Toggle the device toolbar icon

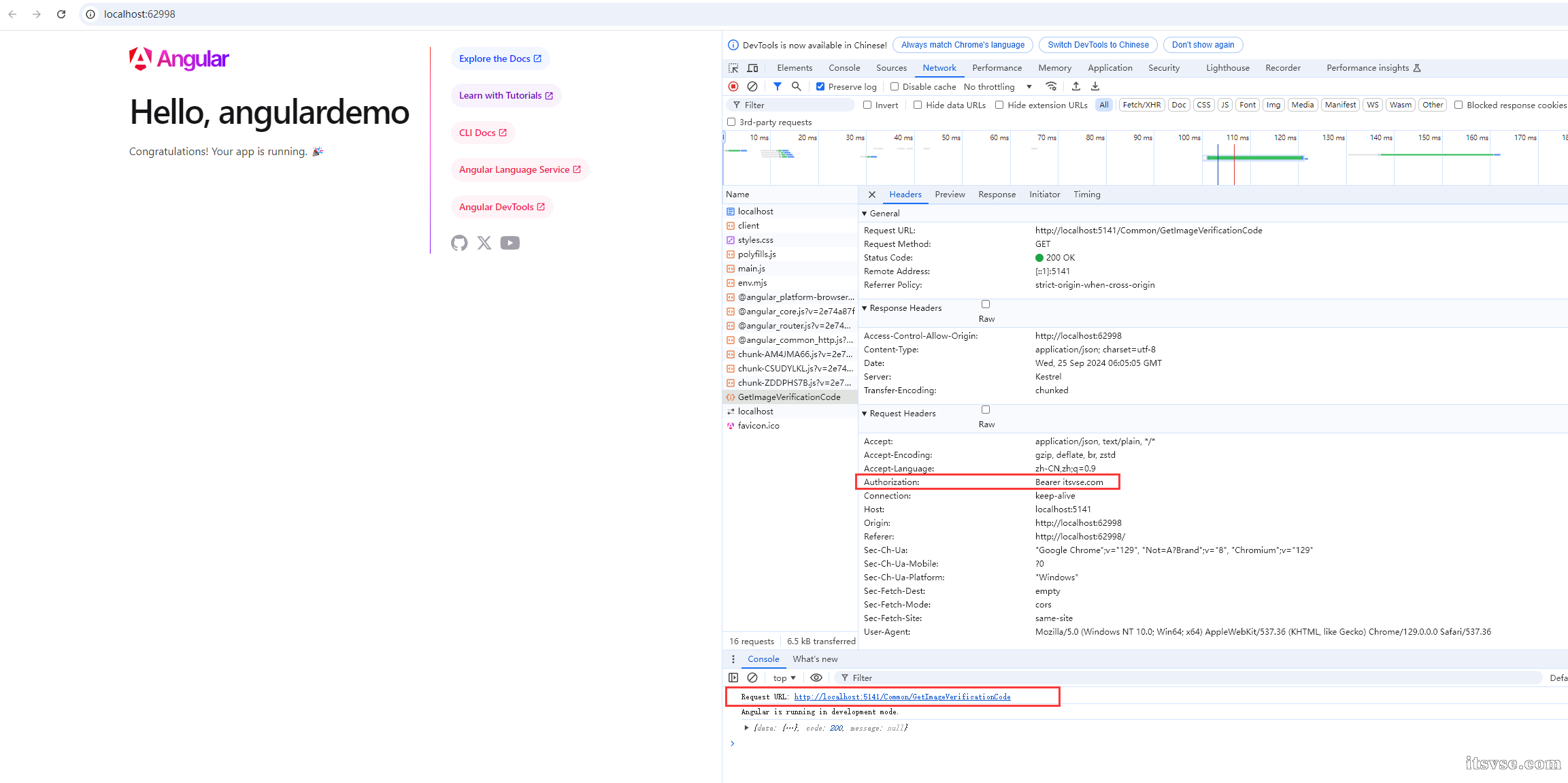(752, 68)
